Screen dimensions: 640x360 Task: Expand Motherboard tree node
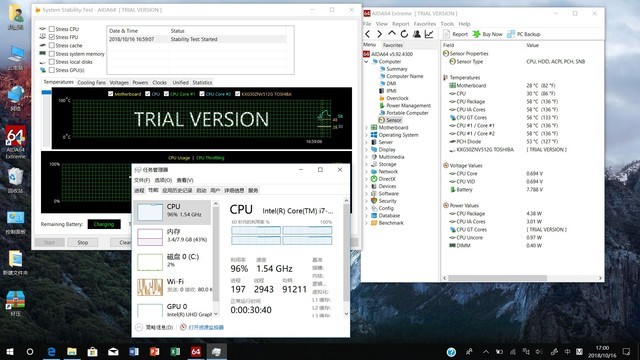coord(366,128)
